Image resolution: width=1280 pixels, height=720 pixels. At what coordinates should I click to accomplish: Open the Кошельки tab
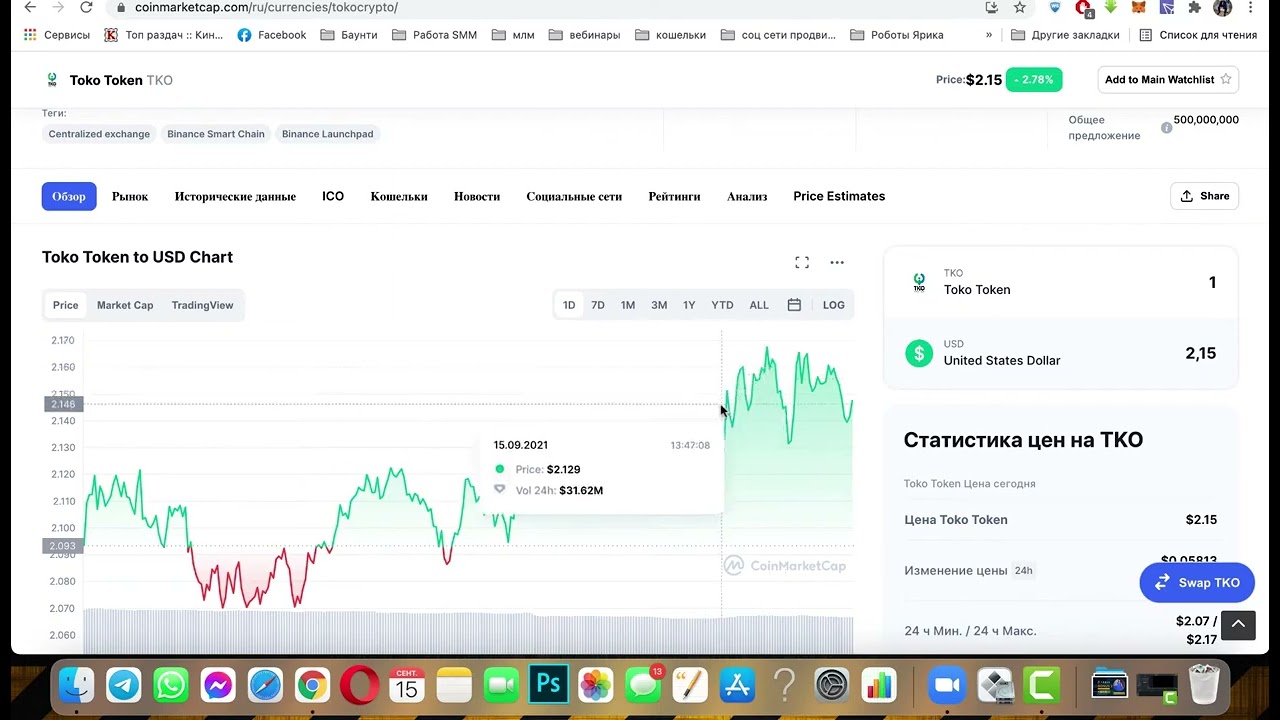point(399,197)
